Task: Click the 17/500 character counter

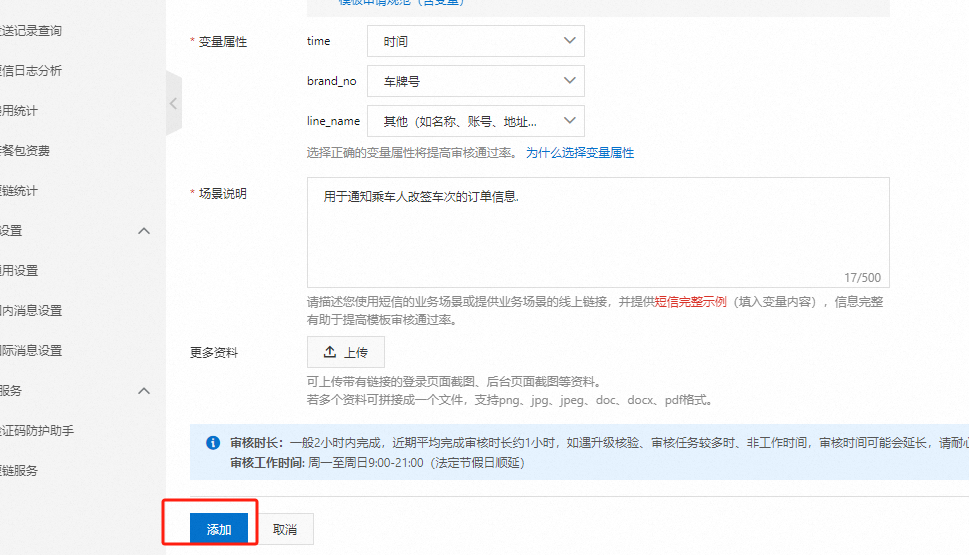Action: tap(862, 278)
